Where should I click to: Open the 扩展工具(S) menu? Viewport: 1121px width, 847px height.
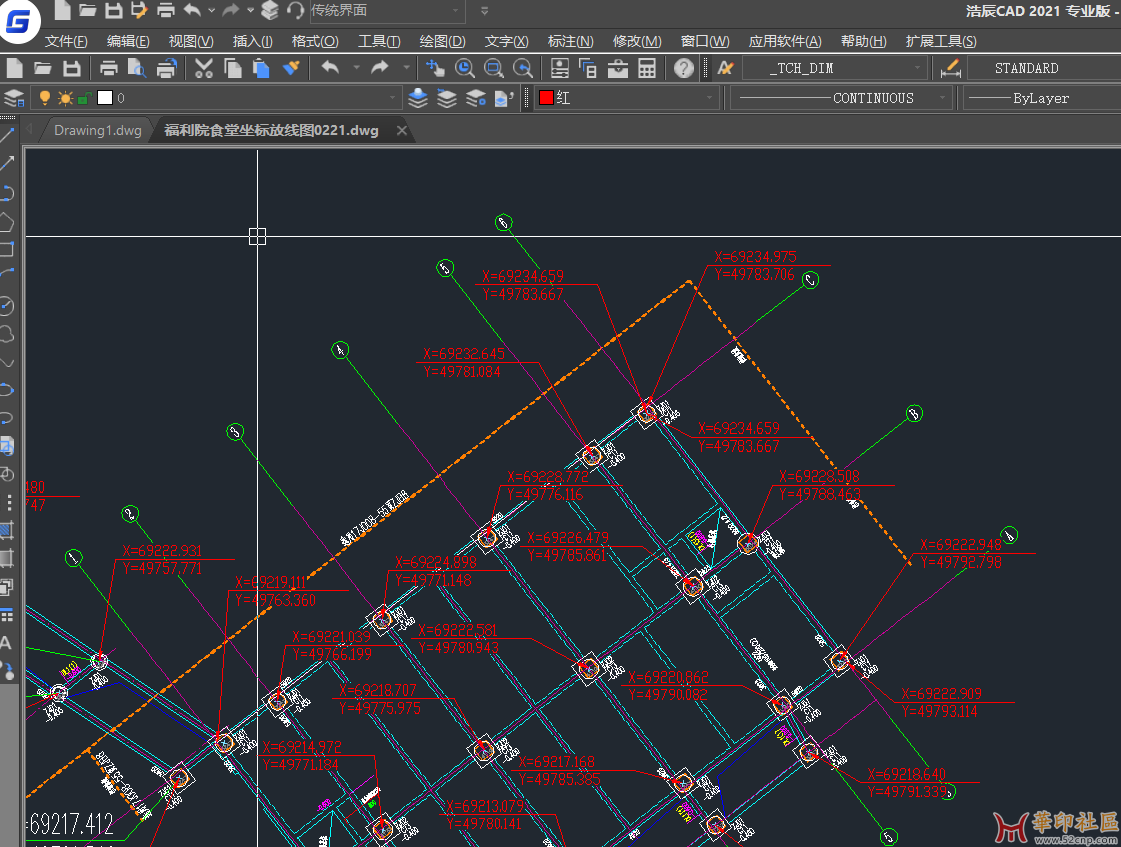coord(941,41)
